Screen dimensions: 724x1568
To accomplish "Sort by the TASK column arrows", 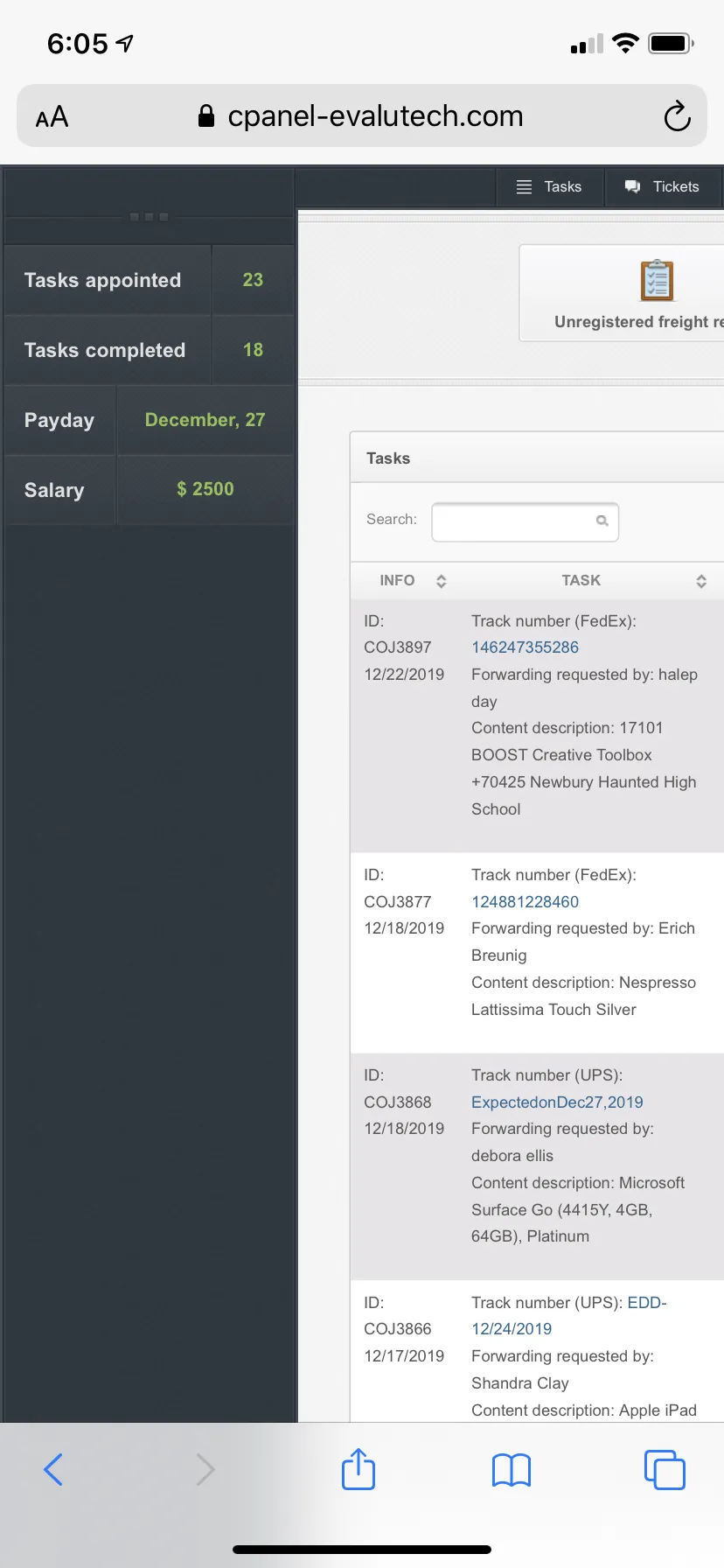I will 700,581.
